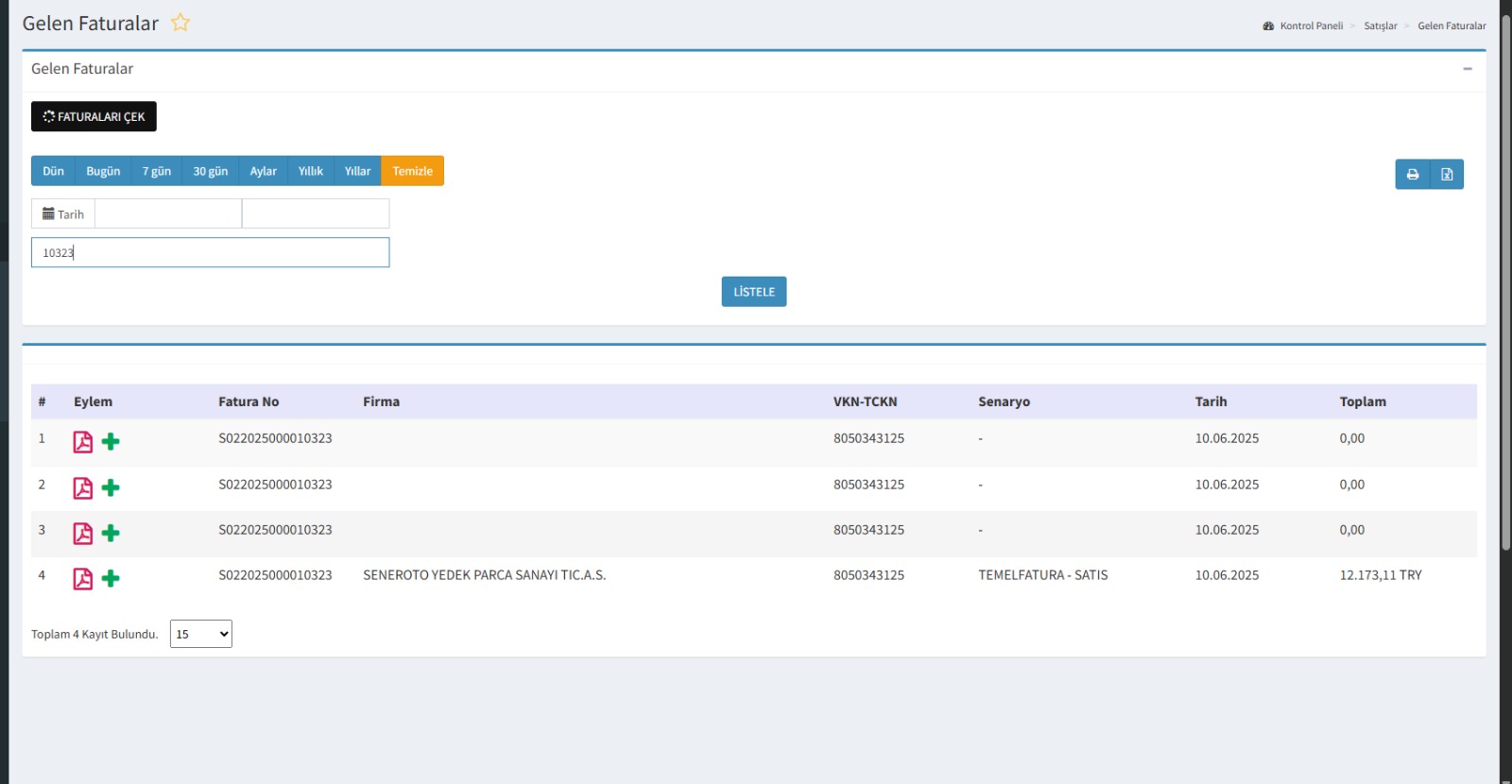Mark page as favorite with star
The image size is (1512, 784).
tap(180, 23)
